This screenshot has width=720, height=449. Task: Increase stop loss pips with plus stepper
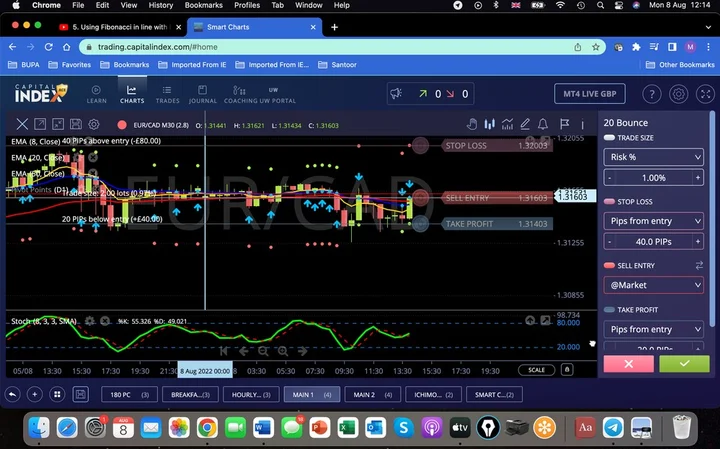698,241
